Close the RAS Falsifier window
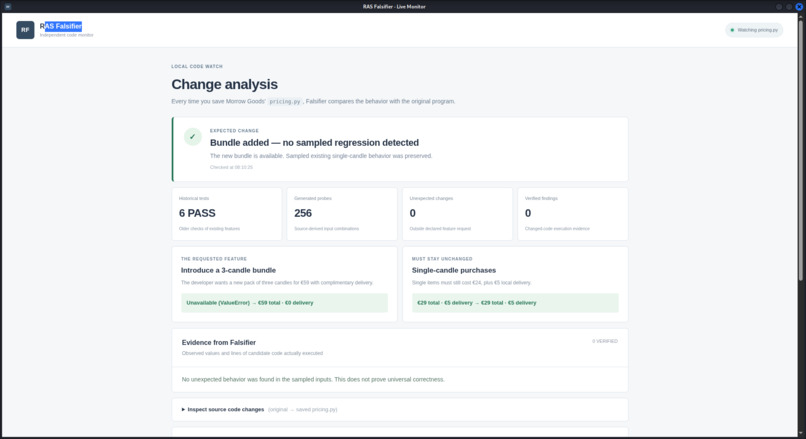This screenshot has width=806, height=439. point(799,7)
